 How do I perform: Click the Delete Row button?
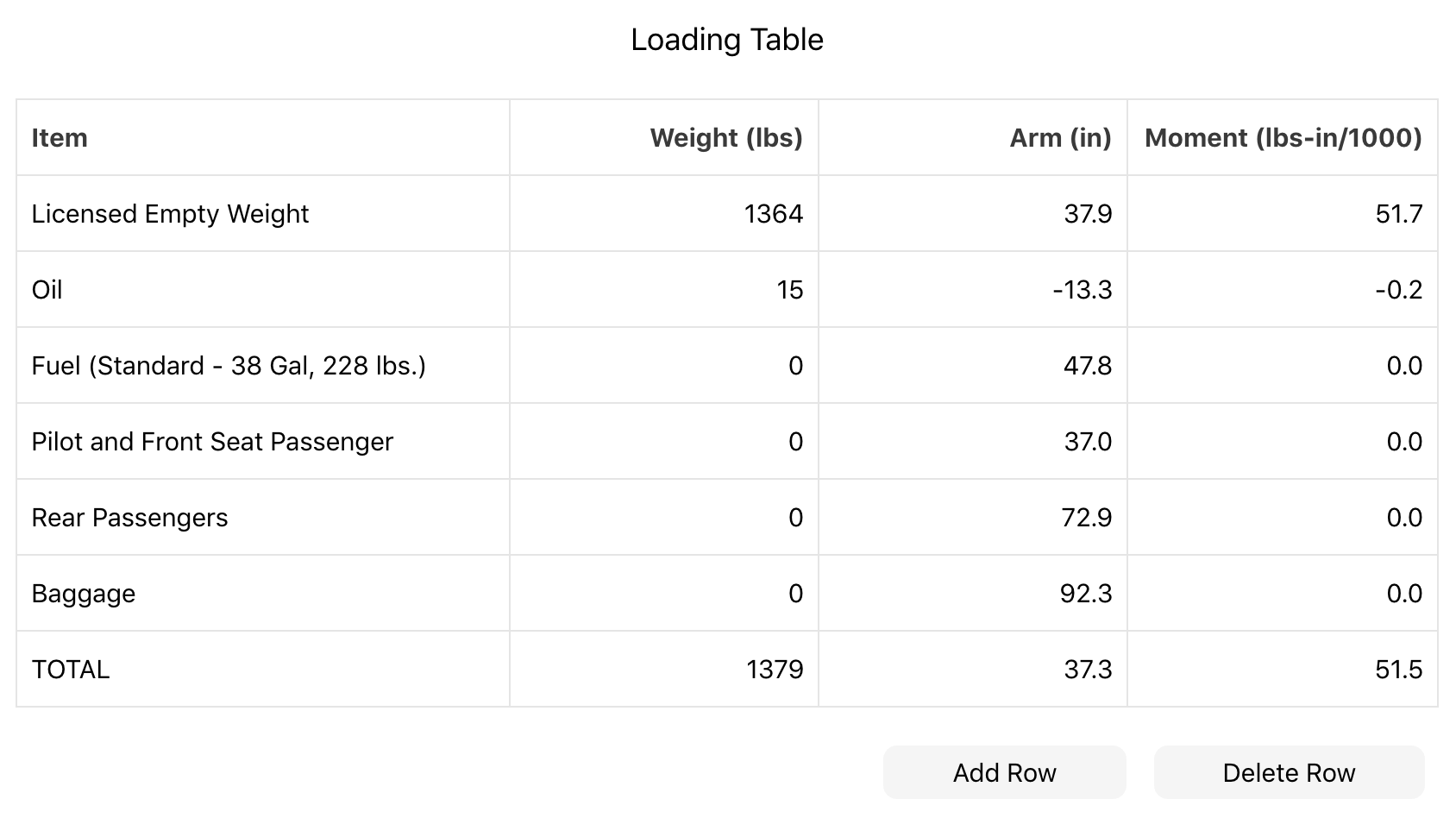pos(1289,772)
